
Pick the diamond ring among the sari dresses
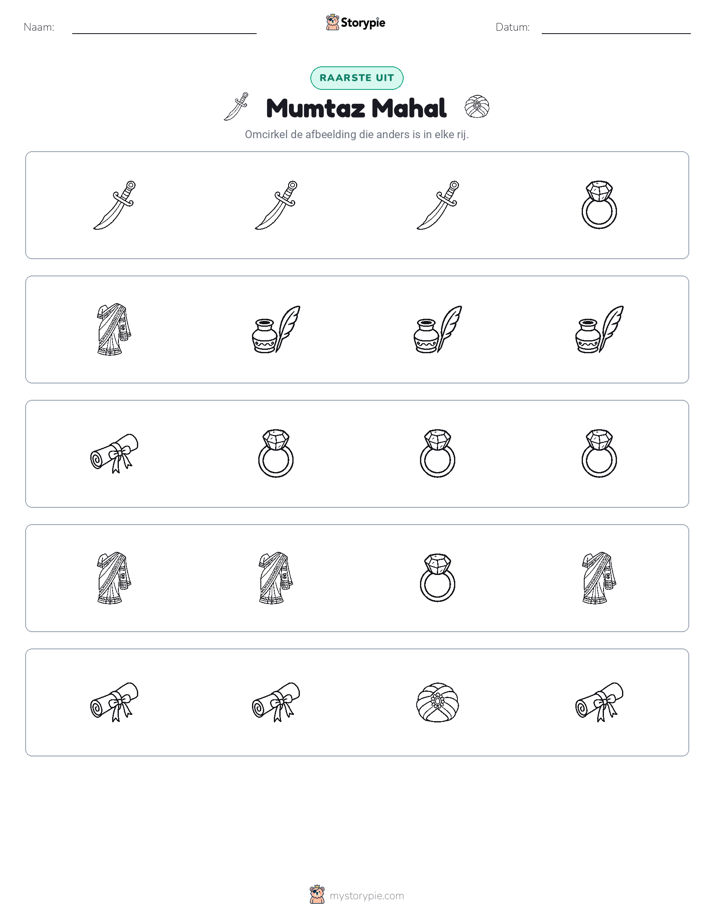point(438,578)
